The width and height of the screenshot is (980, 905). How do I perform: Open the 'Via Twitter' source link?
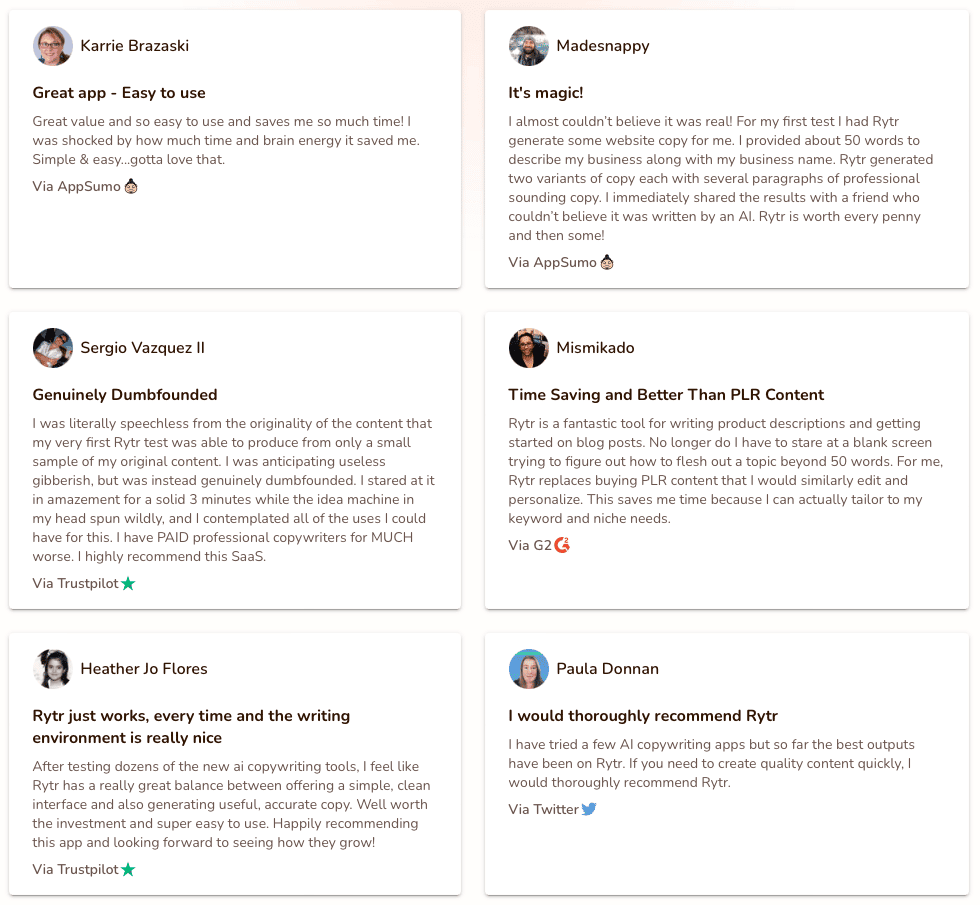(x=552, y=809)
